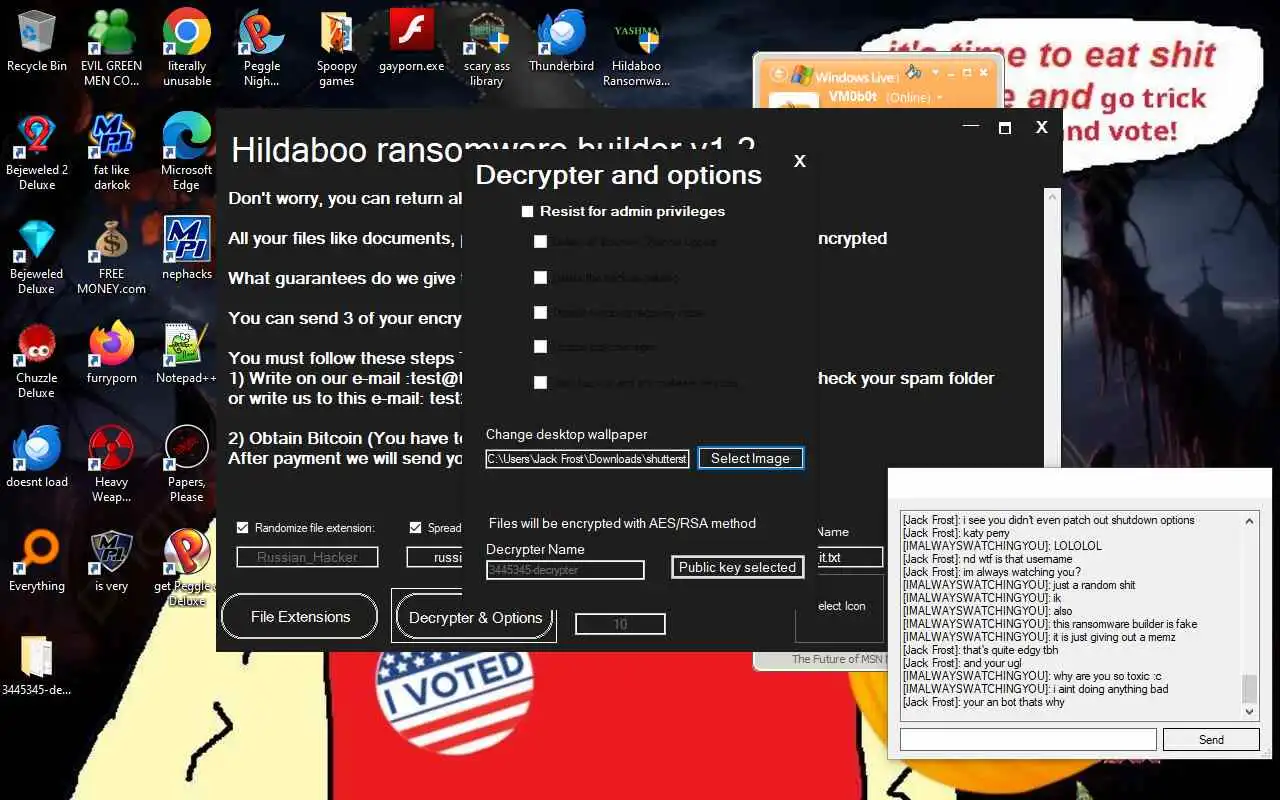Screen dimensions: 1280x800
Task: Click the 'Select Image' button
Action: click(750, 458)
